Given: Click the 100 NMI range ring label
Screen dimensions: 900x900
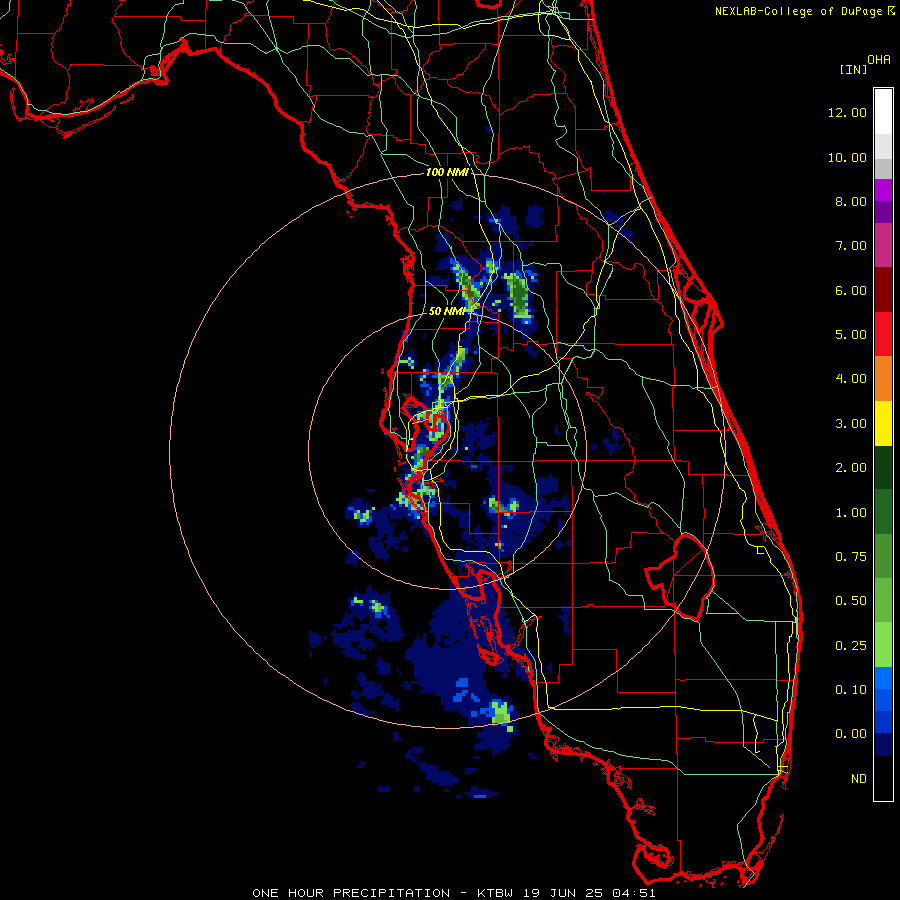Looking at the screenshot, I should [447, 172].
